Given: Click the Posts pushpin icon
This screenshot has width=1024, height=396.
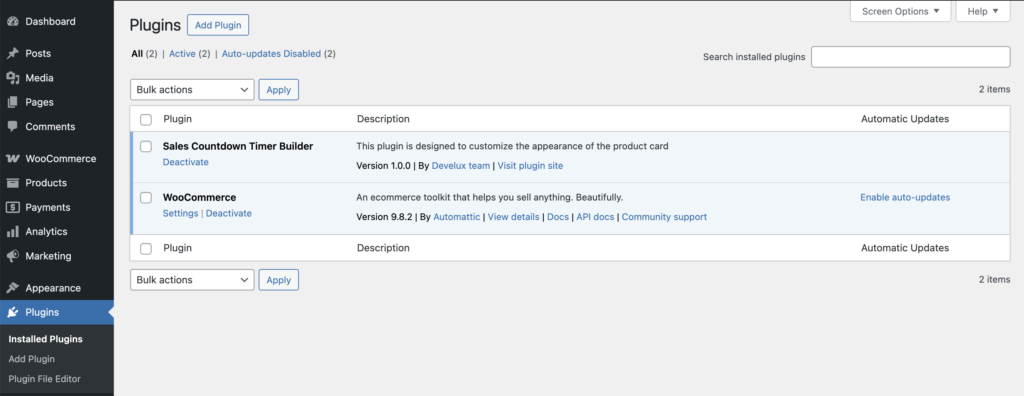Looking at the screenshot, I should [12, 54].
